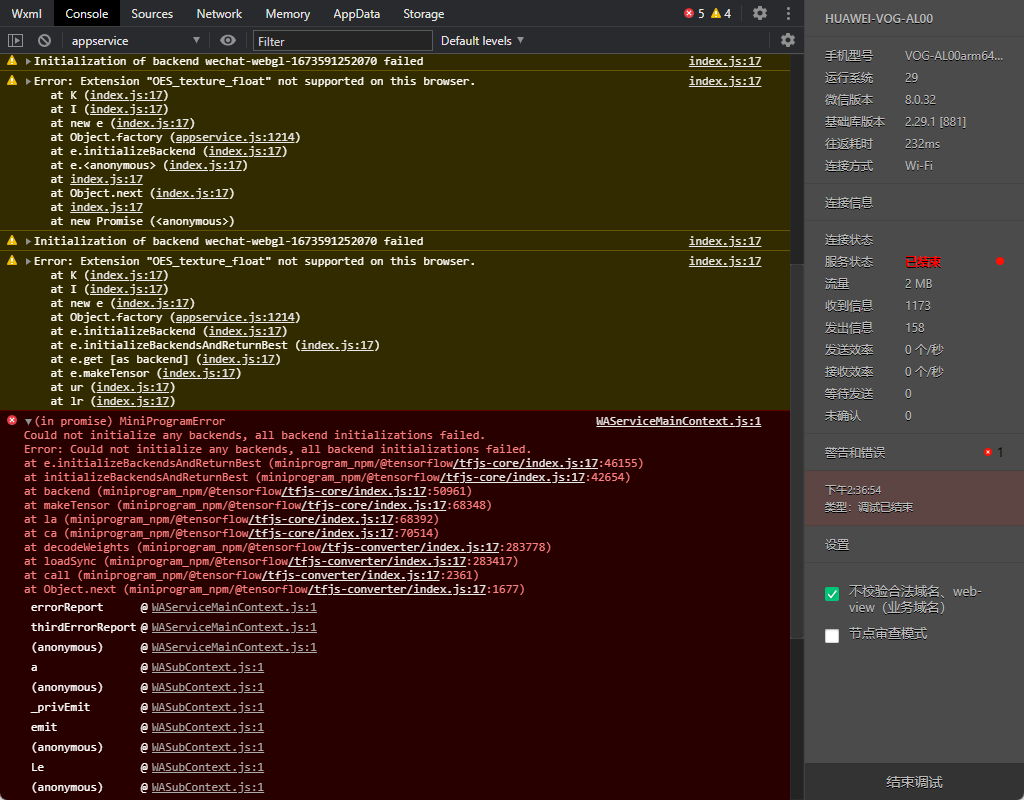
Task: Click the error icon beside 警告和错误
Action: click(988, 452)
